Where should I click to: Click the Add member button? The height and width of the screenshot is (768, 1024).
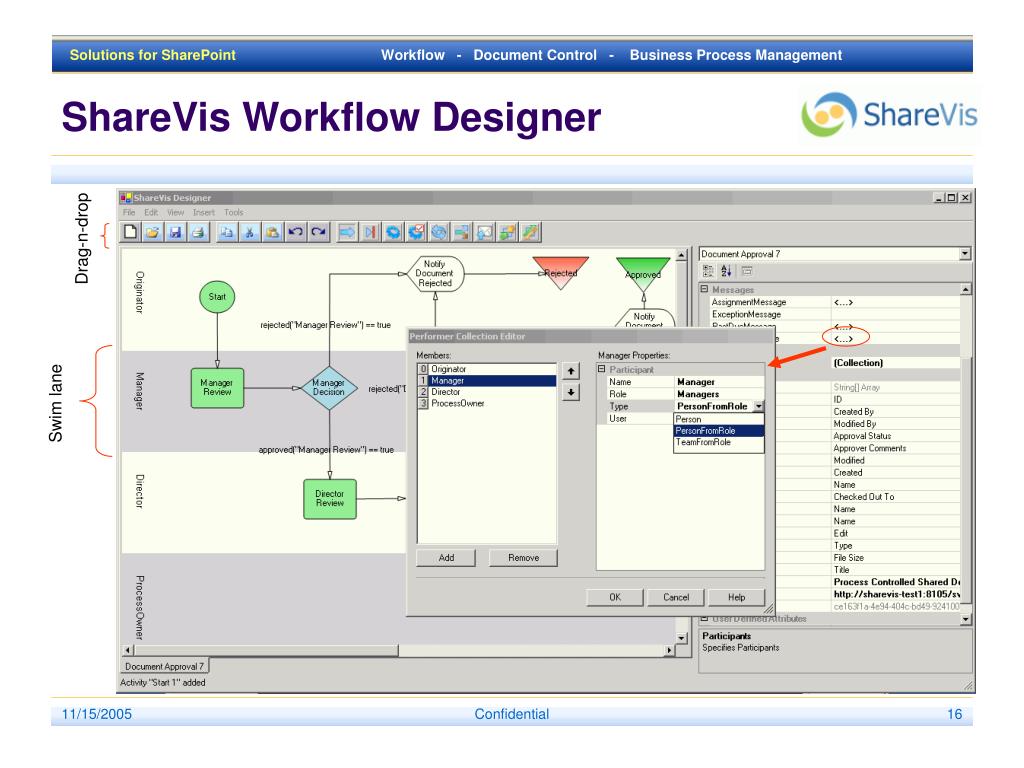tap(446, 558)
